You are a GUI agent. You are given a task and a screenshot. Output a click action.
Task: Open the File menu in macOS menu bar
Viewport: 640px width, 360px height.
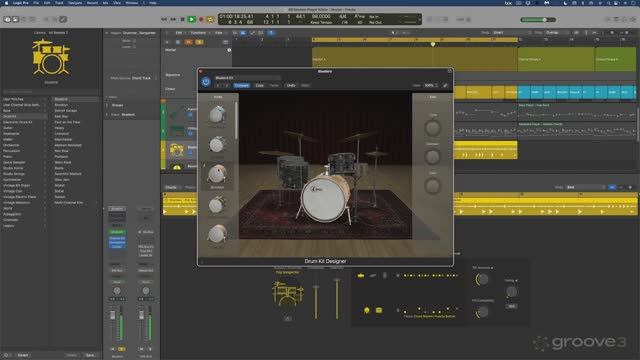[x=36, y=3]
